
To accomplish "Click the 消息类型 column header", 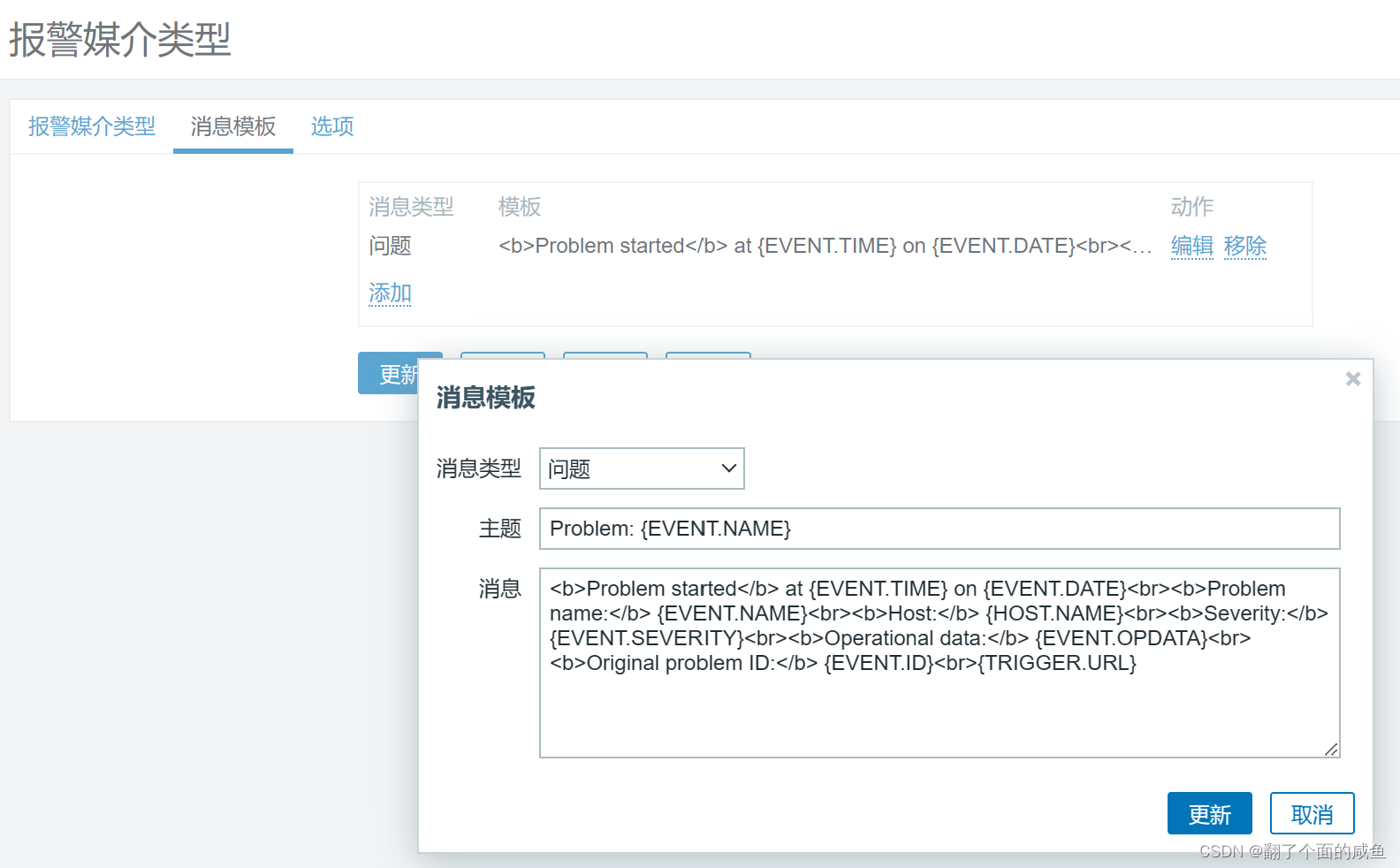I will click(x=411, y=207).
